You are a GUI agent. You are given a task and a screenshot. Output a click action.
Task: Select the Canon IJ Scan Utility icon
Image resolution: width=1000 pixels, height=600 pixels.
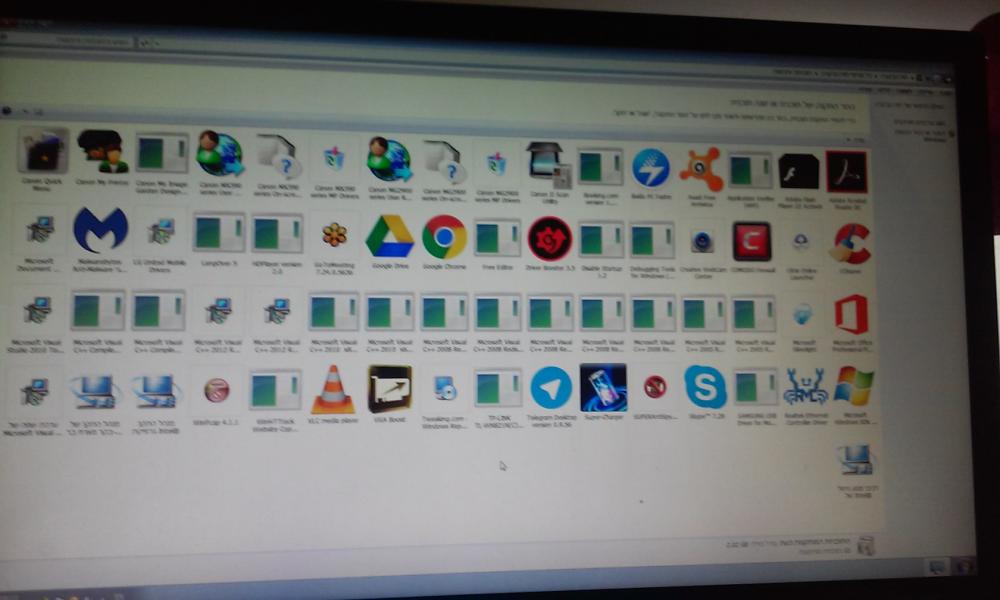548,165
